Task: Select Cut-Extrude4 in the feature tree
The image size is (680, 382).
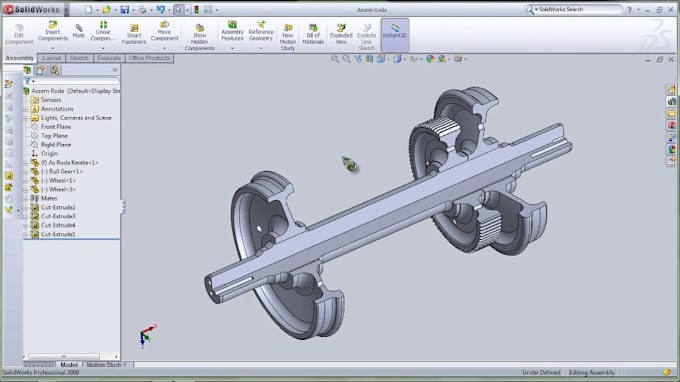Action: [58, 225]
